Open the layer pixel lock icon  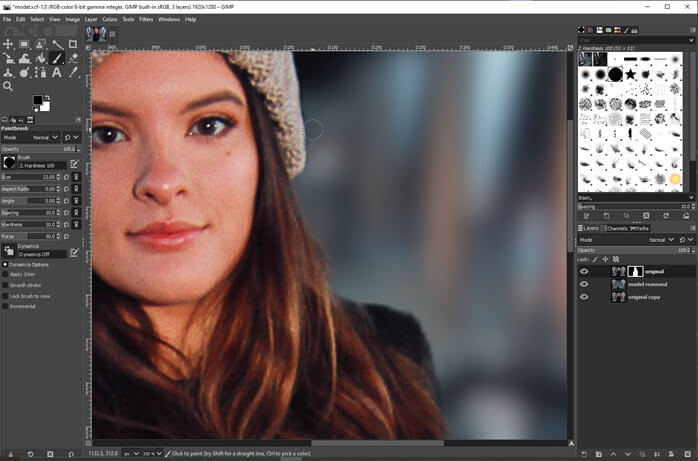(x=595, y=259)
